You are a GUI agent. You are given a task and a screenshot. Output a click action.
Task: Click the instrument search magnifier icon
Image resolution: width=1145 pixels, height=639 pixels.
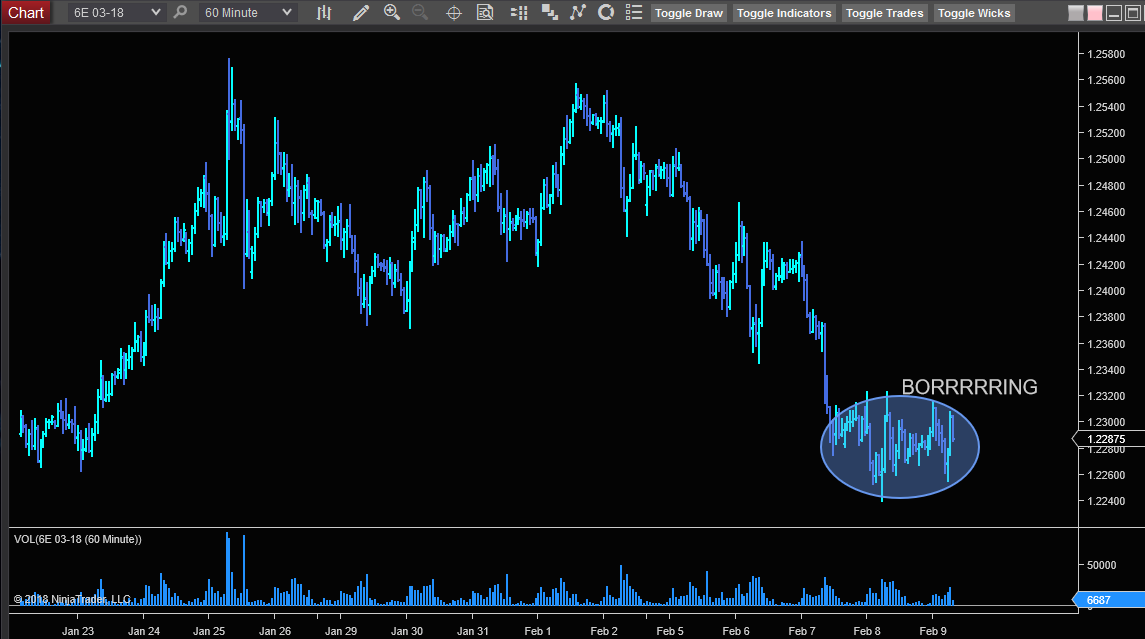pos(180,12)
